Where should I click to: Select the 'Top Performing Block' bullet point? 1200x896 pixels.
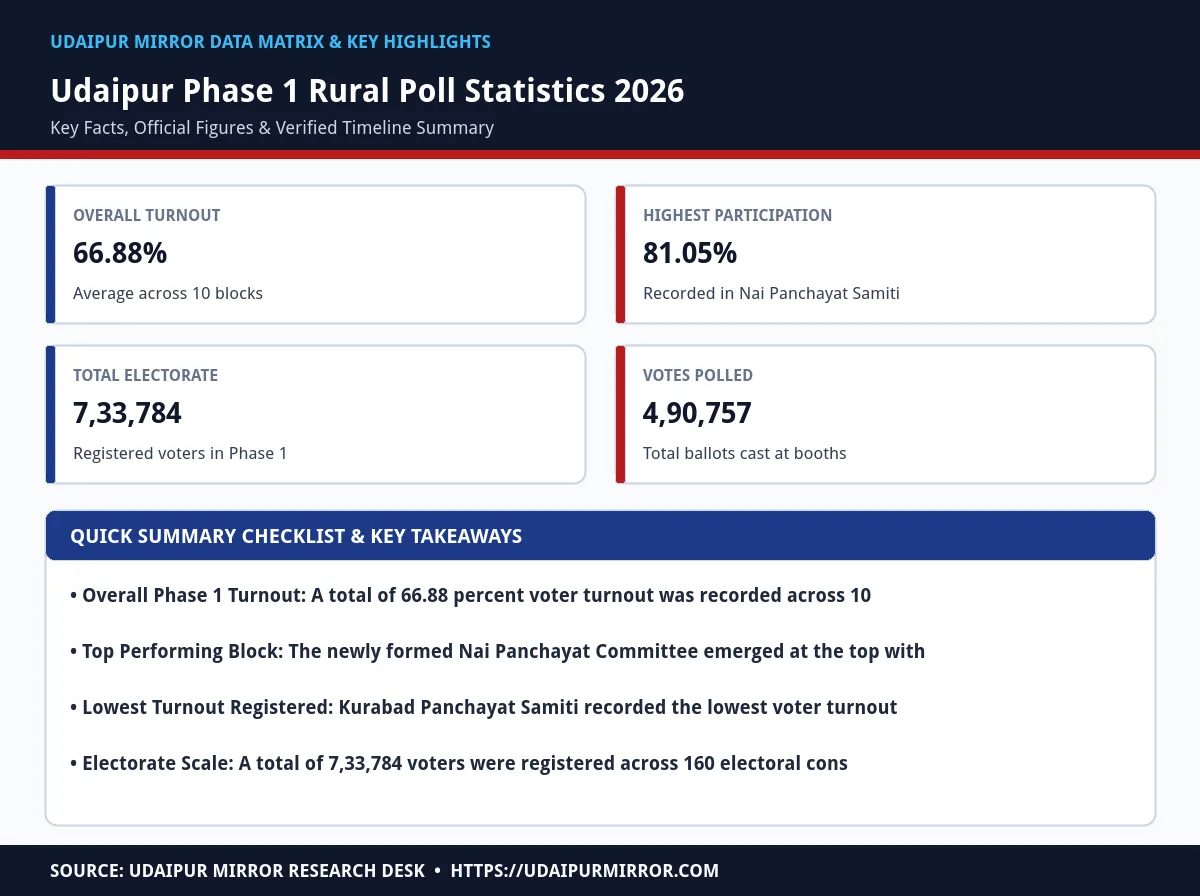[x=497, y=652]
